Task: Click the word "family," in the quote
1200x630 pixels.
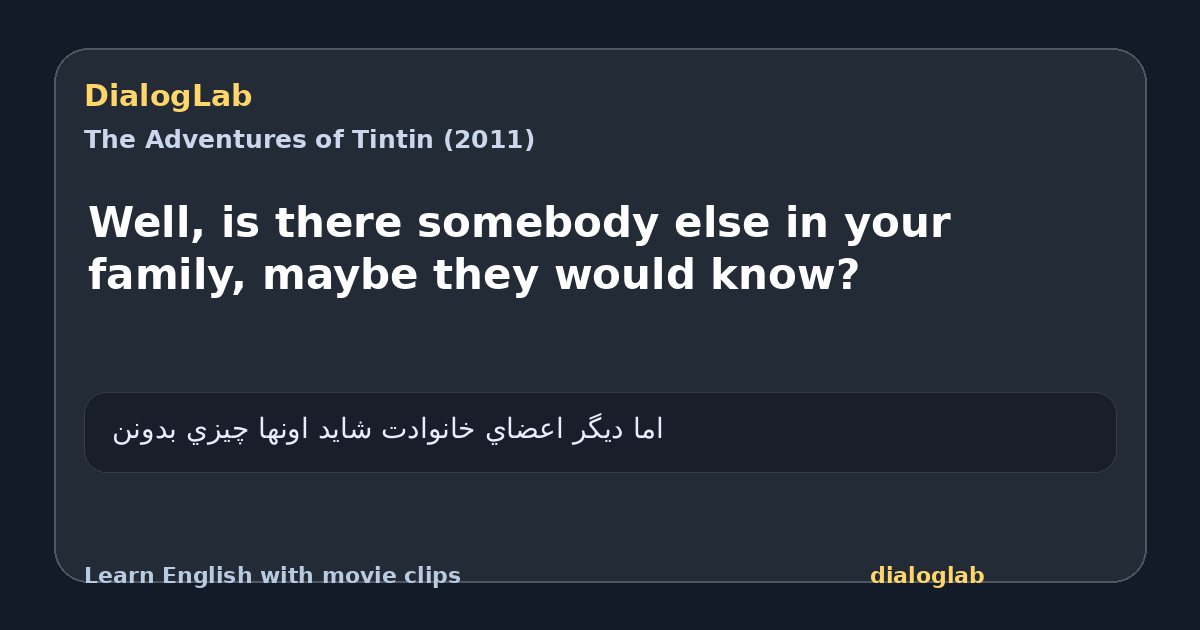Action: [x=167, y=275]
